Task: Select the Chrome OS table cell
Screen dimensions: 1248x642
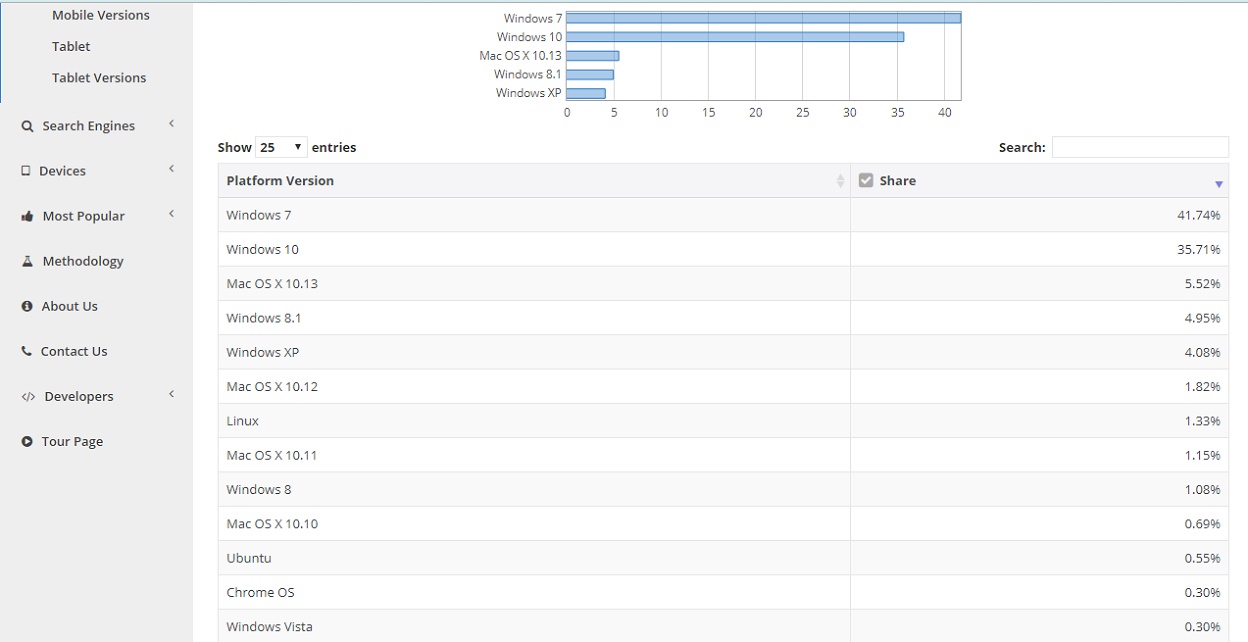Action: pos(534,592)
